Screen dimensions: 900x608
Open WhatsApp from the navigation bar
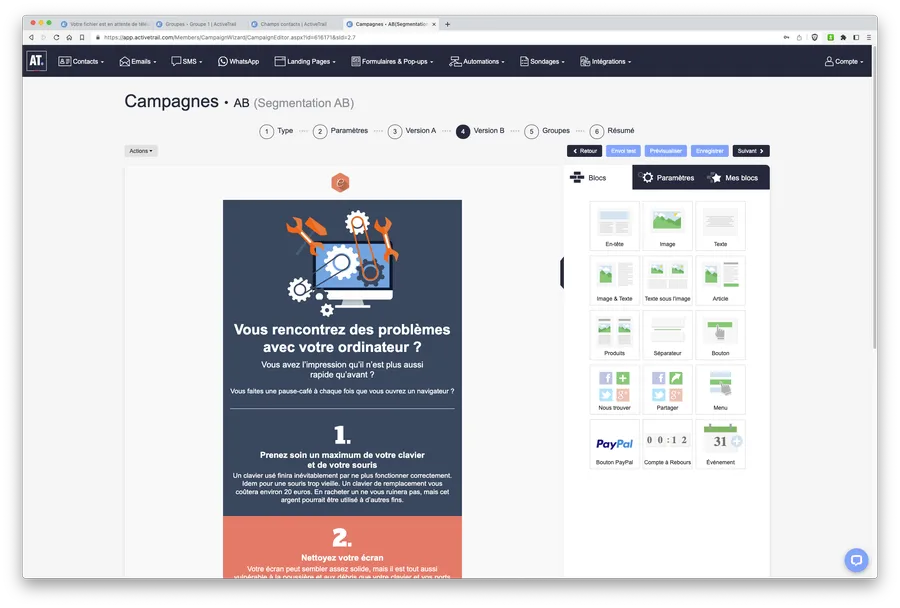238,61
